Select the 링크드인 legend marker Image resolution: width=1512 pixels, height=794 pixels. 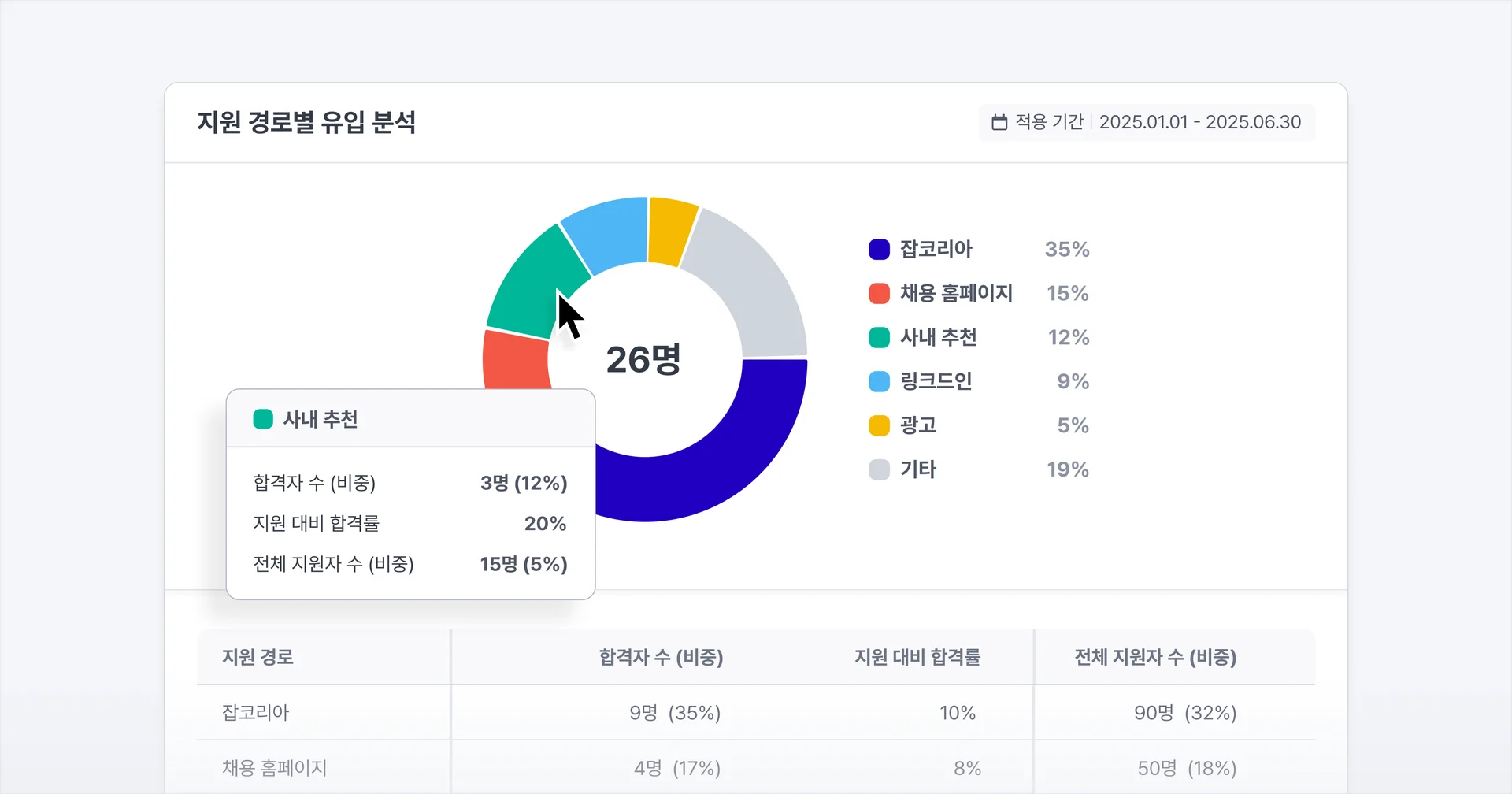[877, 381]
